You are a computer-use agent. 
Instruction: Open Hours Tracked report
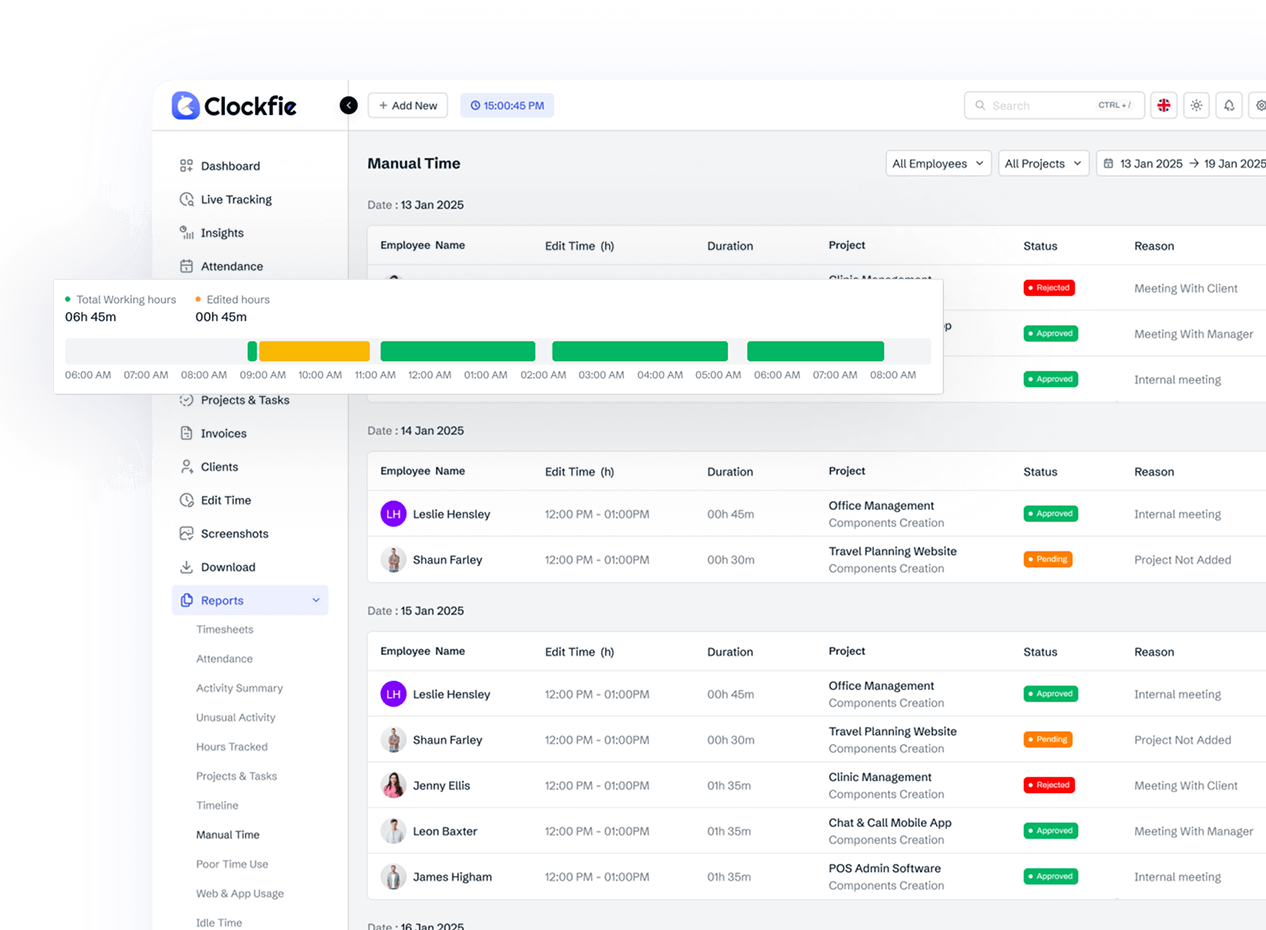point(232,747)
